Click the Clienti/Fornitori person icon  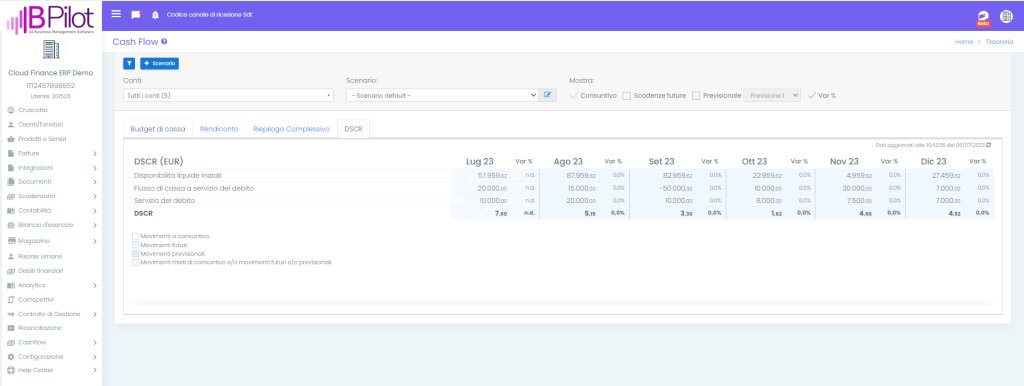[x=10, y=124]
